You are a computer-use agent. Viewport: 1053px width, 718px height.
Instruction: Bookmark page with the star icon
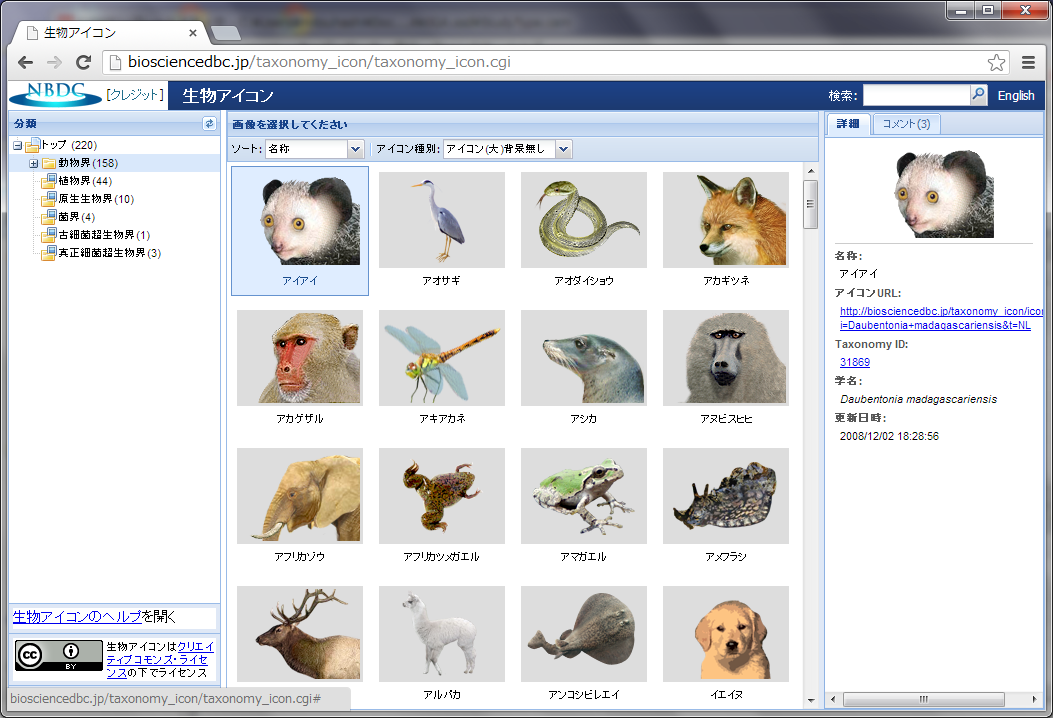point(996,62)
